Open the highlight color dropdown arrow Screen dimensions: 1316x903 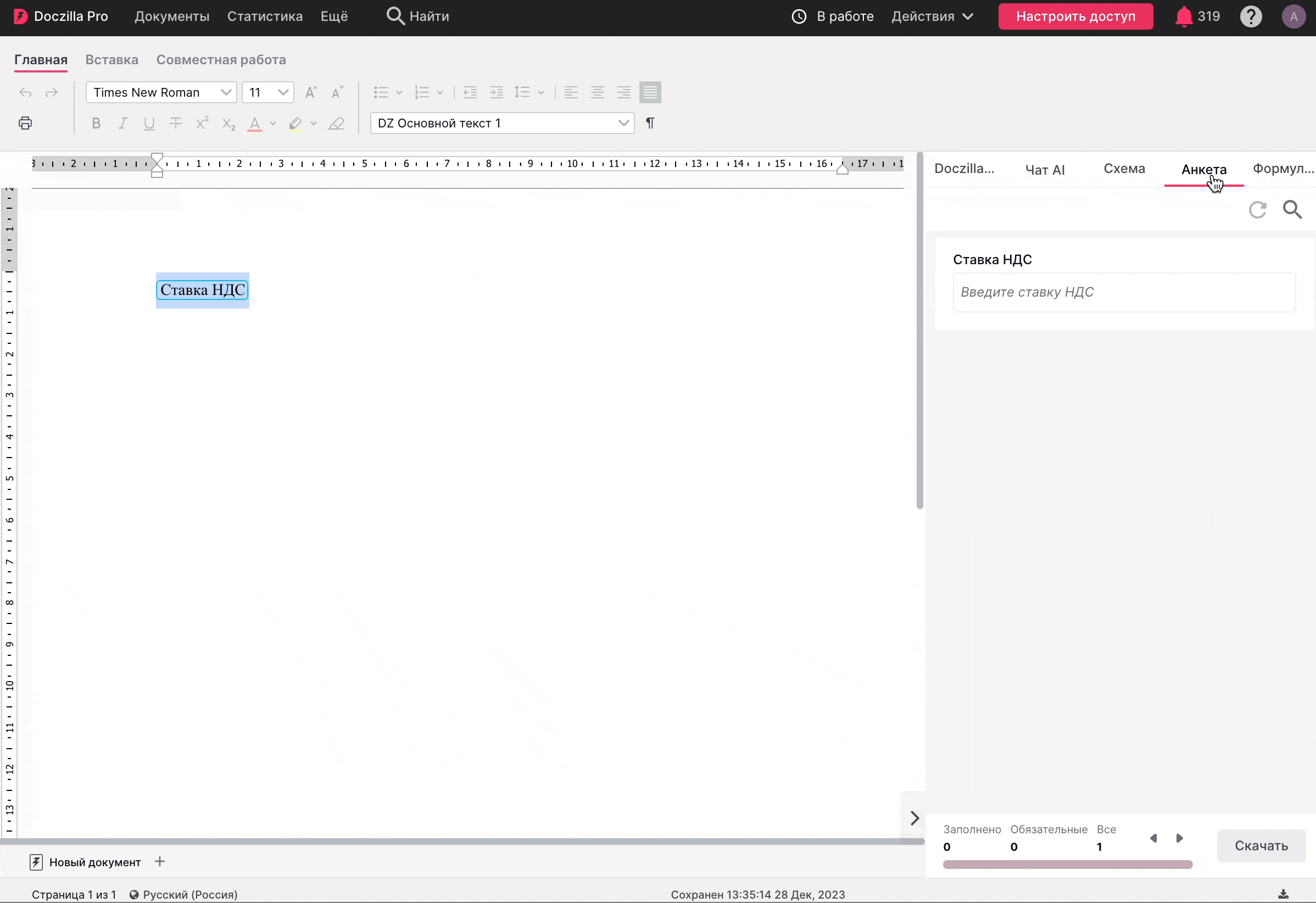[x=314, y=124]
